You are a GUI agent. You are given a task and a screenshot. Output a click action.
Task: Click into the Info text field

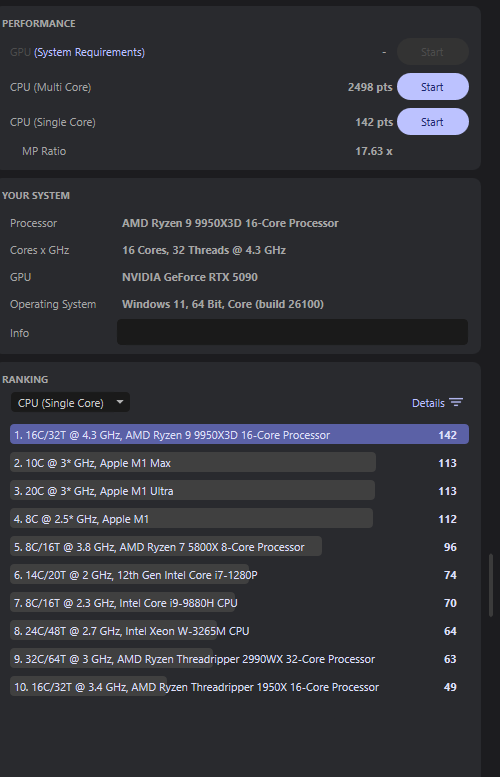[292, 332]
